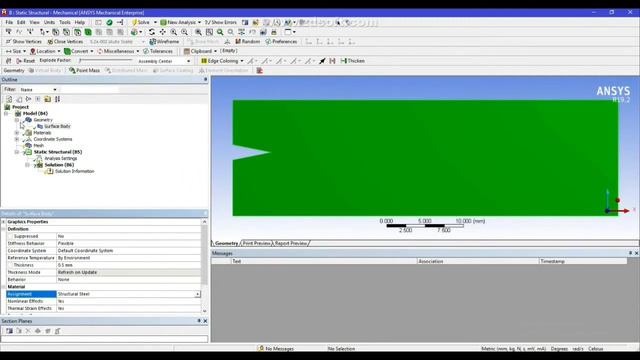This screenshot has width=640, height=360.
Task: Open the Tools menu
Action: (x=65, y=22)
